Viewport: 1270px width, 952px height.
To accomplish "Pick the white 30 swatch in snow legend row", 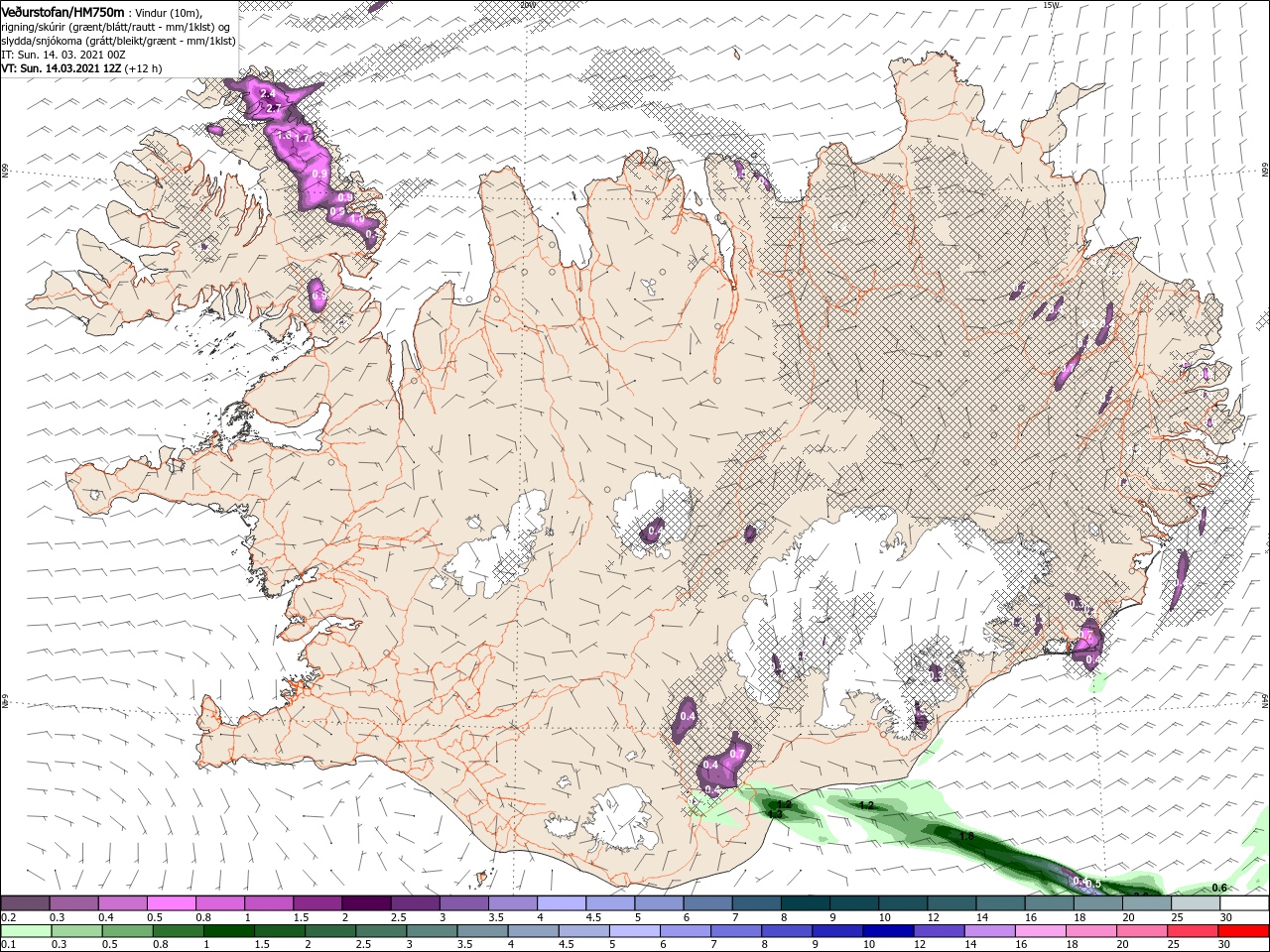I will (1243, 903).
